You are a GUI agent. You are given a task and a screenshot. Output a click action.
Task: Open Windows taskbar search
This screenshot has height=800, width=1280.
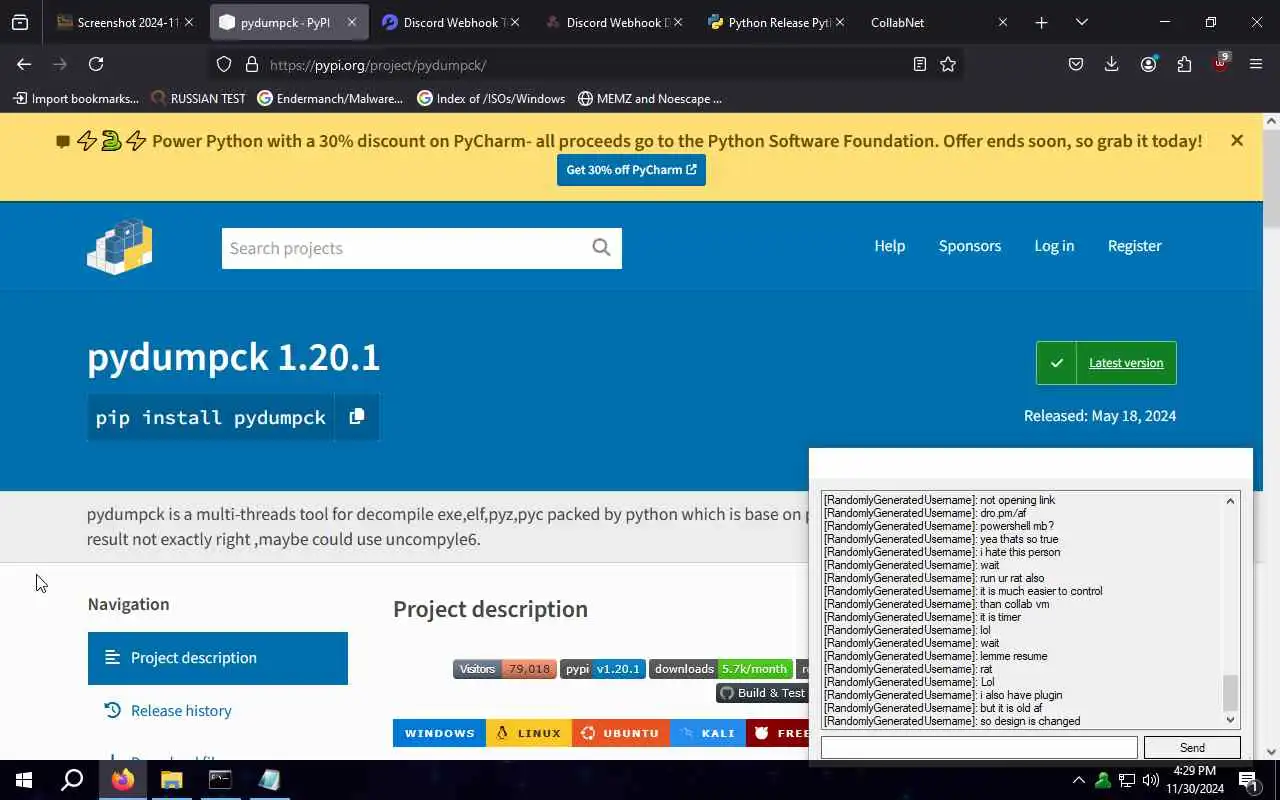click(x=72, y=780)
